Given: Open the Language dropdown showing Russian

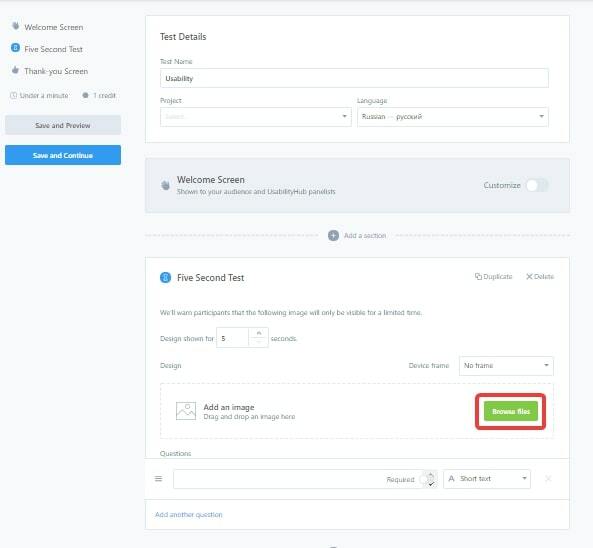Looking at the screenshot, I should 453,116.
